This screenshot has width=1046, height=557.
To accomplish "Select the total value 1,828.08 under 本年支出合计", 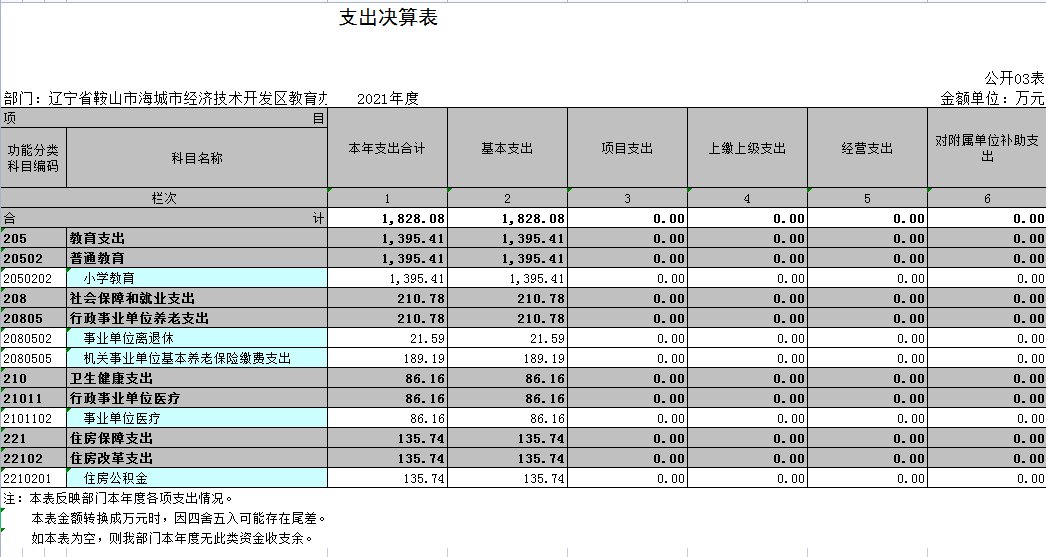I will click(388, 218).
